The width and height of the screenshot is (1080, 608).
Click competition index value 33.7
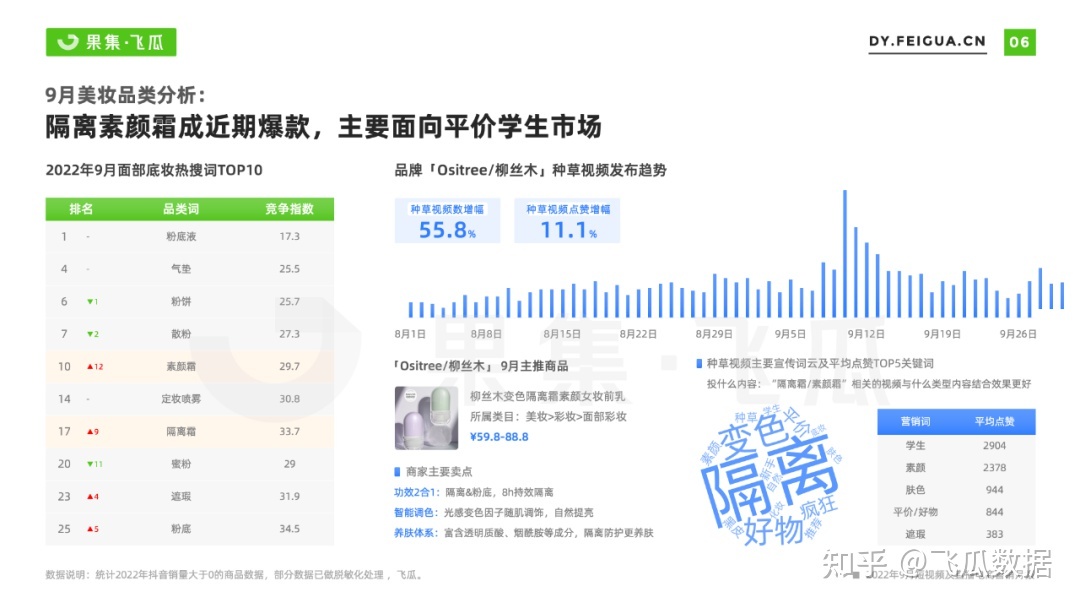(x=289, y=432)
